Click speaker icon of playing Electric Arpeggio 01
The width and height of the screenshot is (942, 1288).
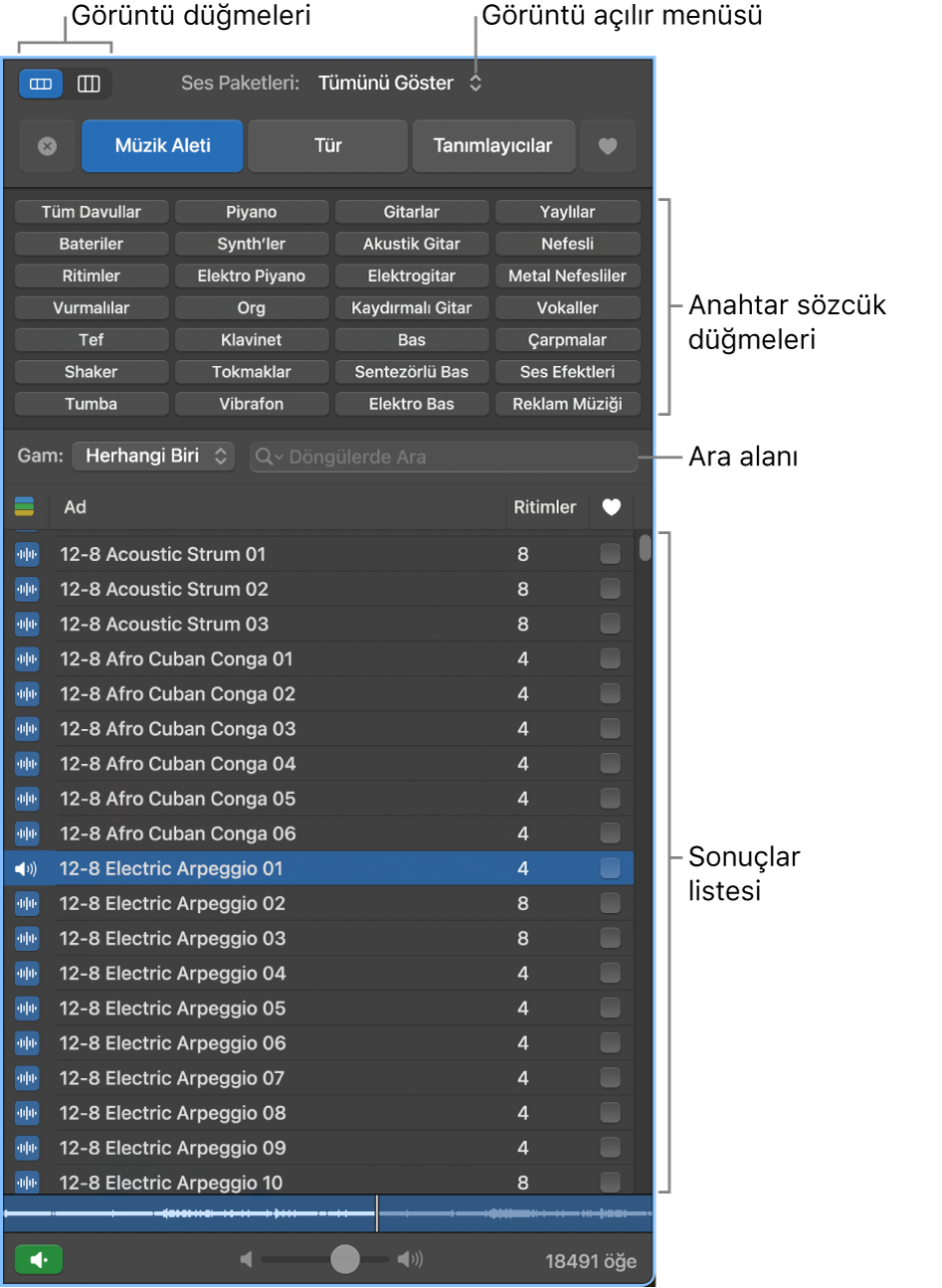pyautogui.click(x=27, y=869)
